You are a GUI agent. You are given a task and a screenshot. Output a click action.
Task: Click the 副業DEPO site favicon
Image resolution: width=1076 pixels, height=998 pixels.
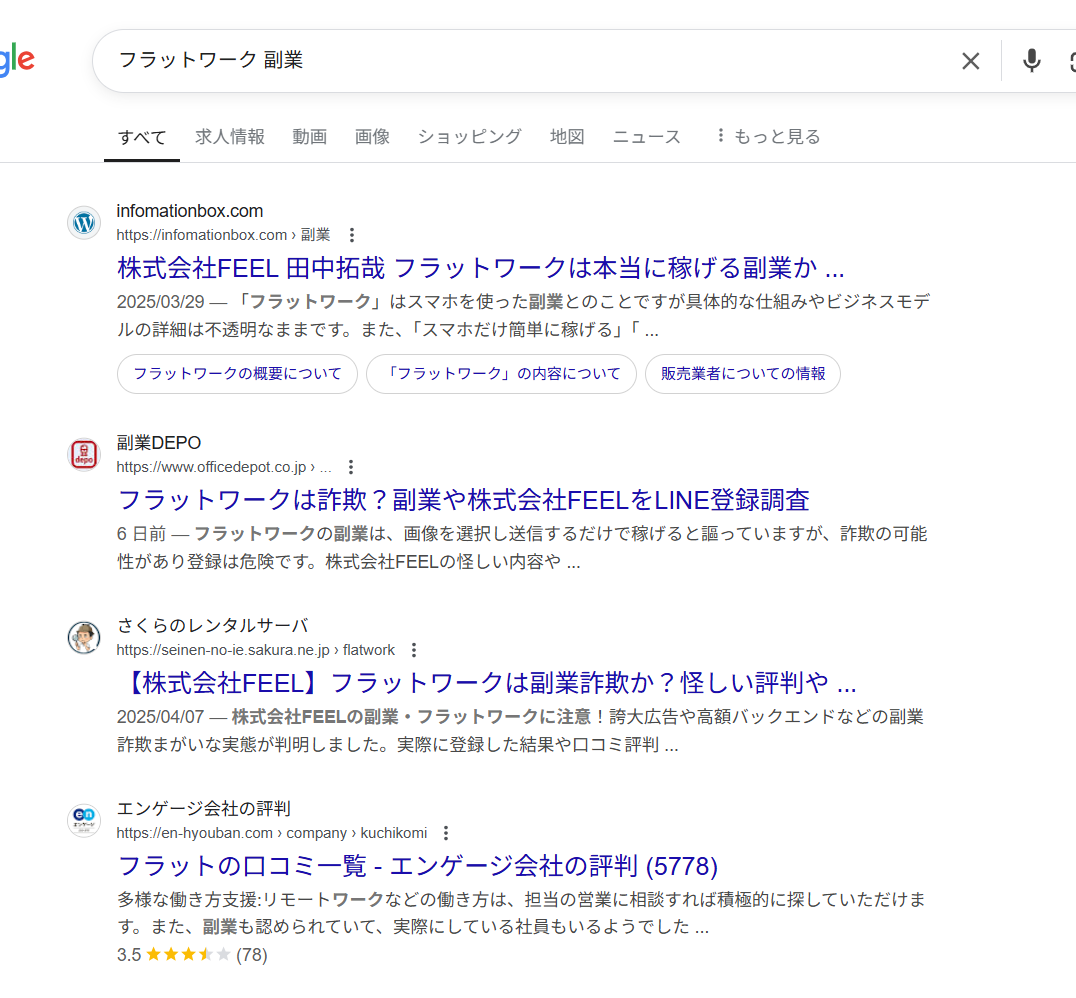(x=84, y=454)
